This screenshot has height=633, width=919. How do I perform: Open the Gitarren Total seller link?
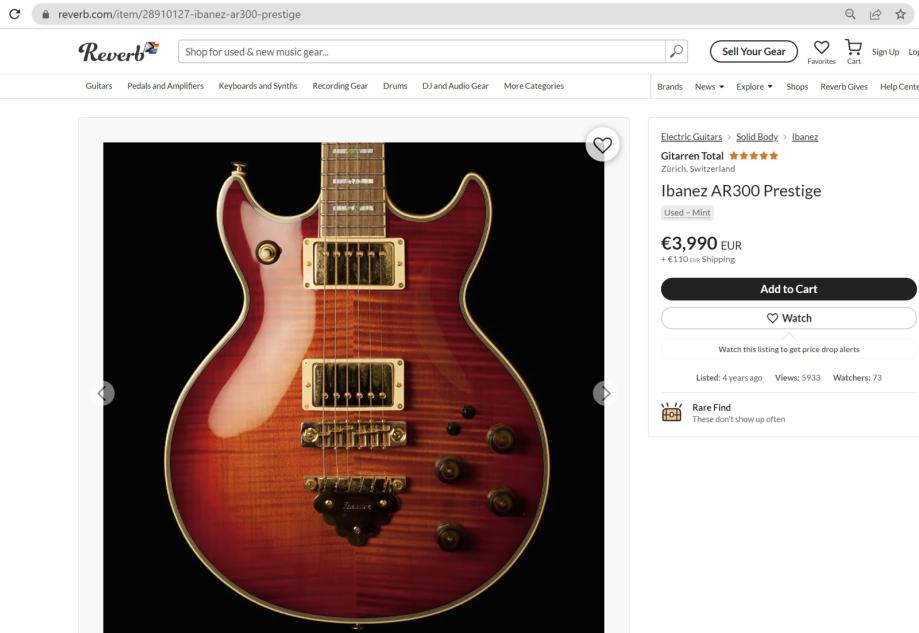(692, 156)
